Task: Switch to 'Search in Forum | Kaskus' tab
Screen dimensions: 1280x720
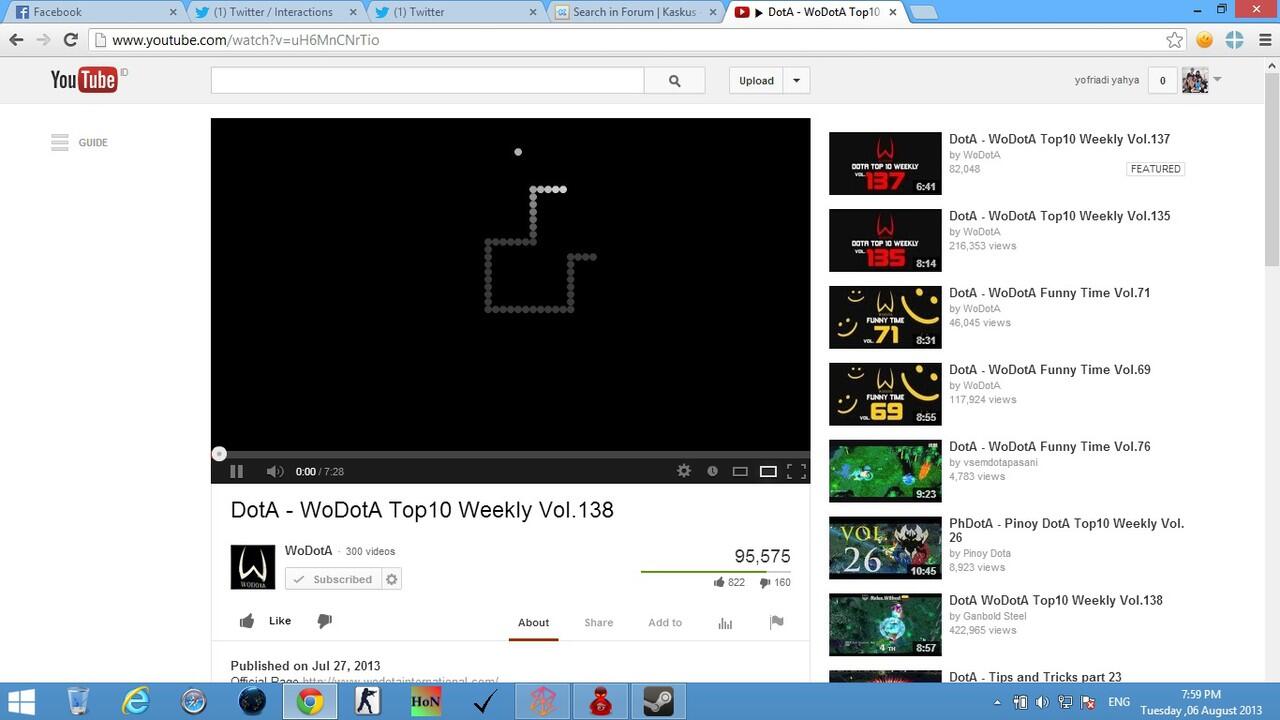Action: (637, 12)
